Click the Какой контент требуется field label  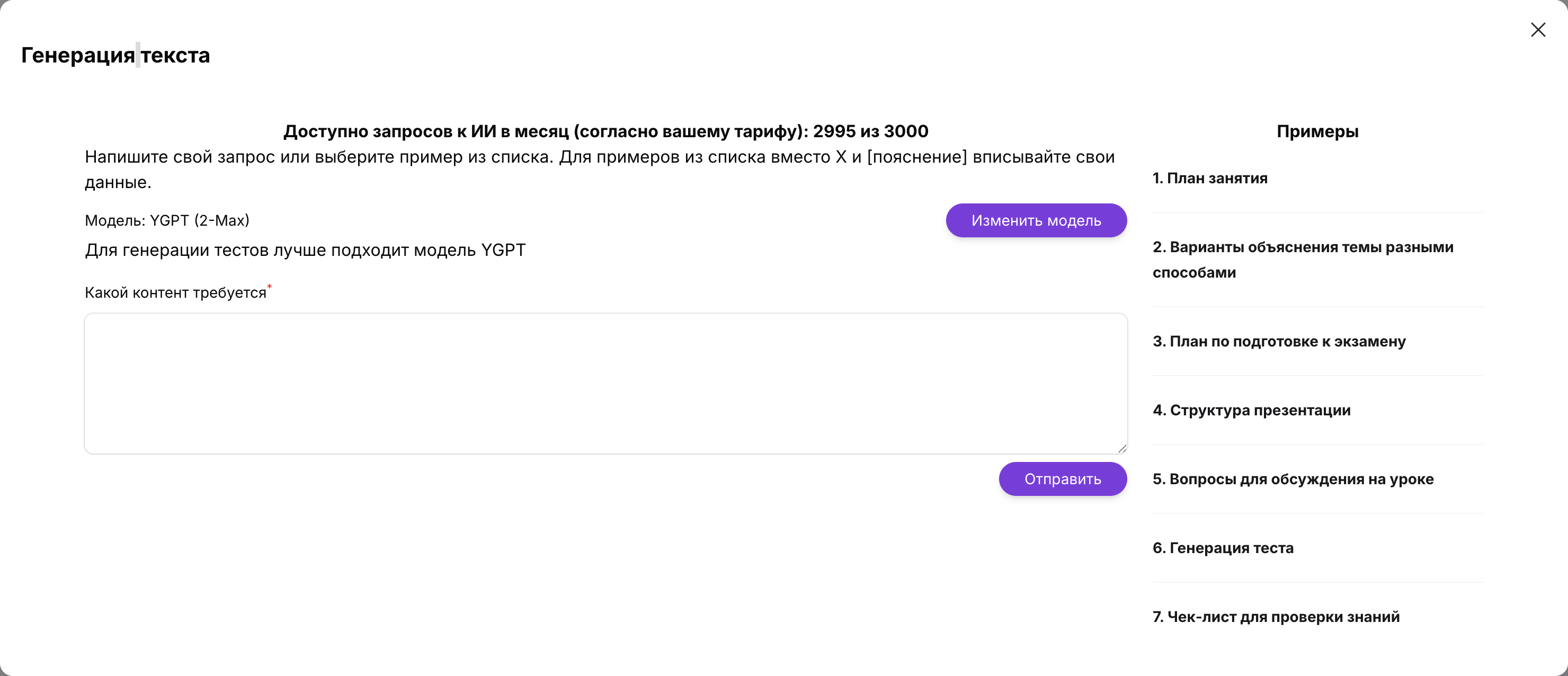coord(175,293)
